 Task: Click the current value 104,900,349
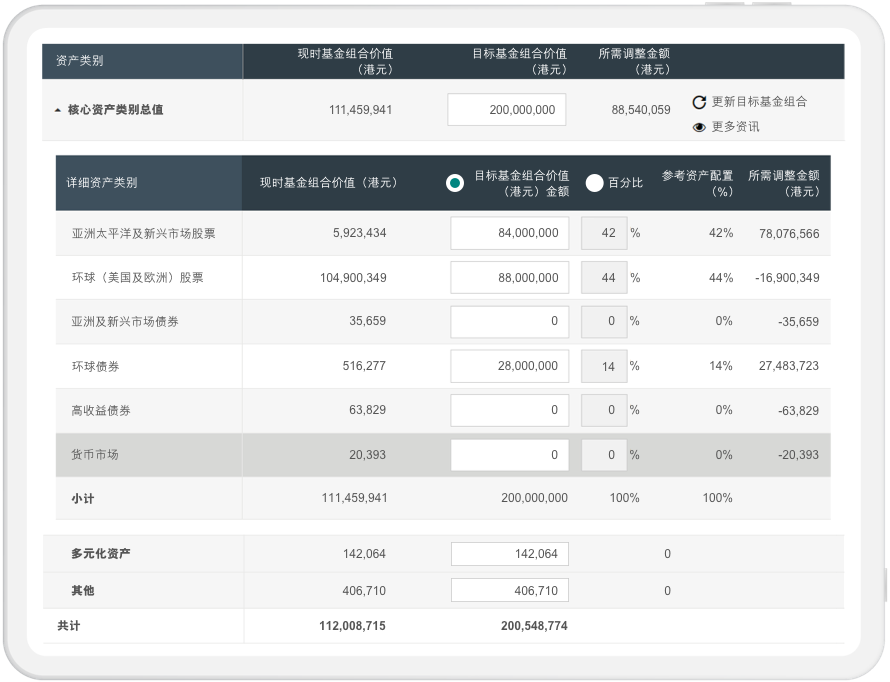pos(353,278)
